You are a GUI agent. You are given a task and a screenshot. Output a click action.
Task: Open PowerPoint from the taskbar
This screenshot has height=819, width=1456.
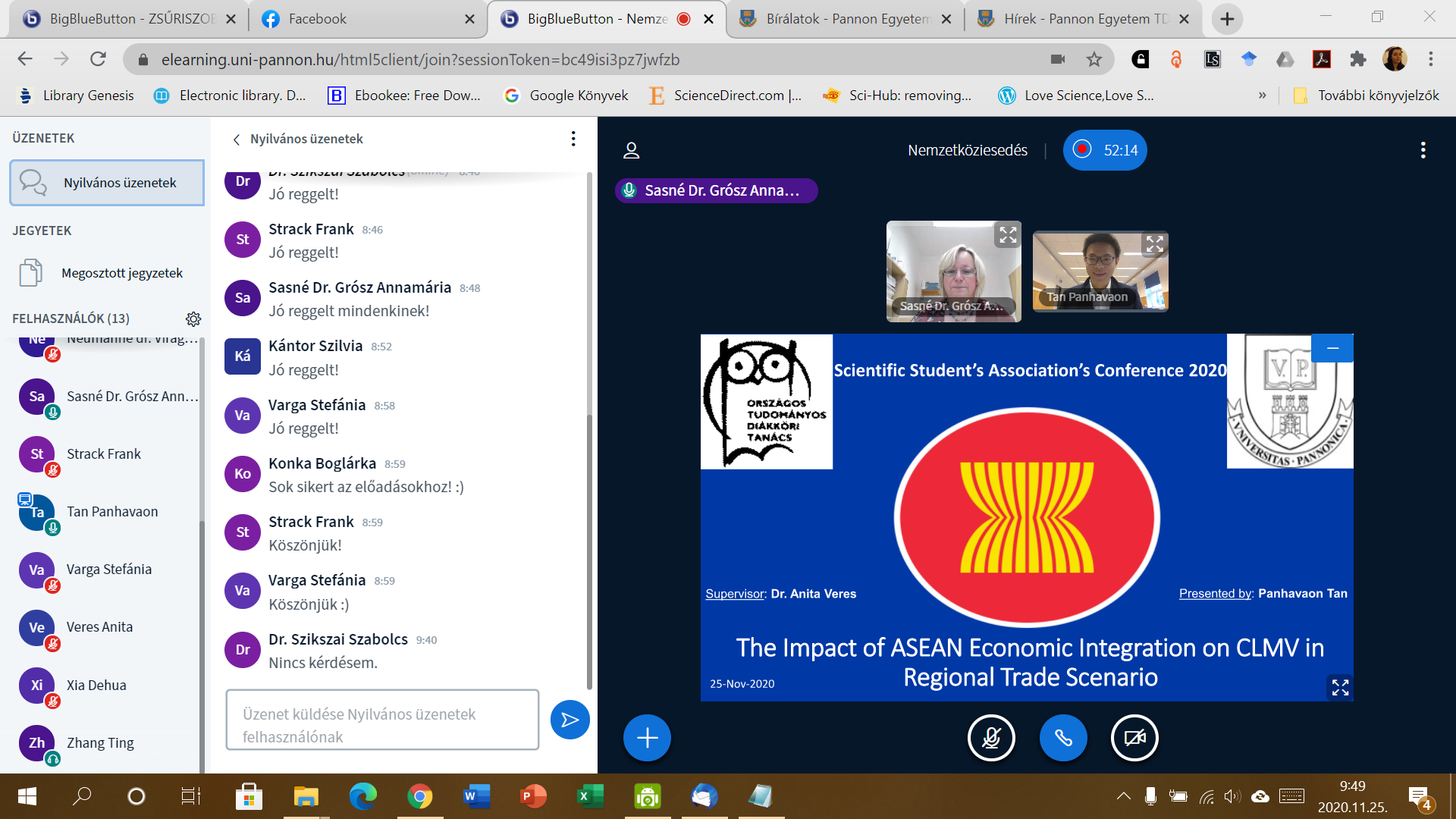point(533,796)
